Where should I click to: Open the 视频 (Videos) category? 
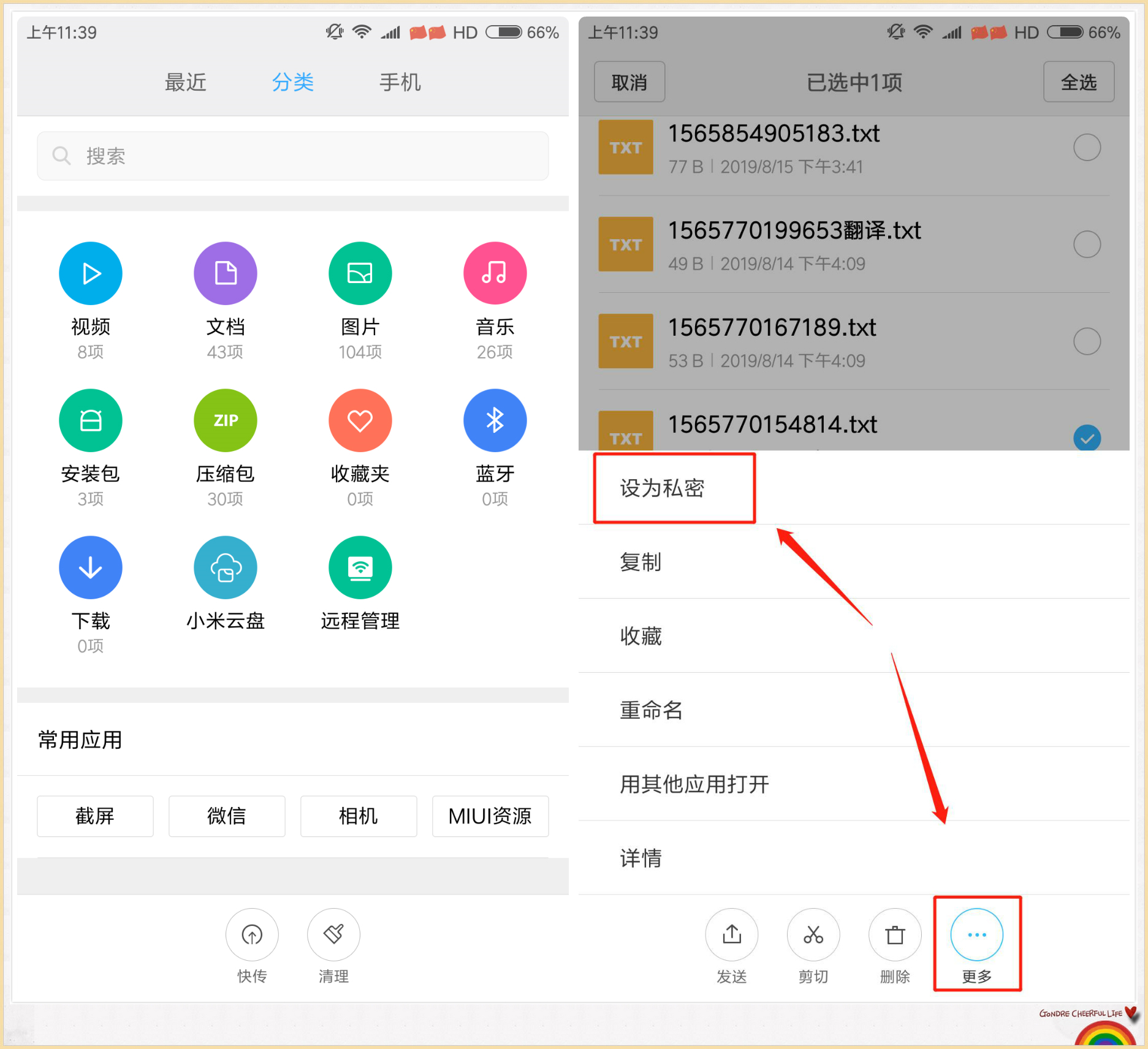(x=90, y=273)
